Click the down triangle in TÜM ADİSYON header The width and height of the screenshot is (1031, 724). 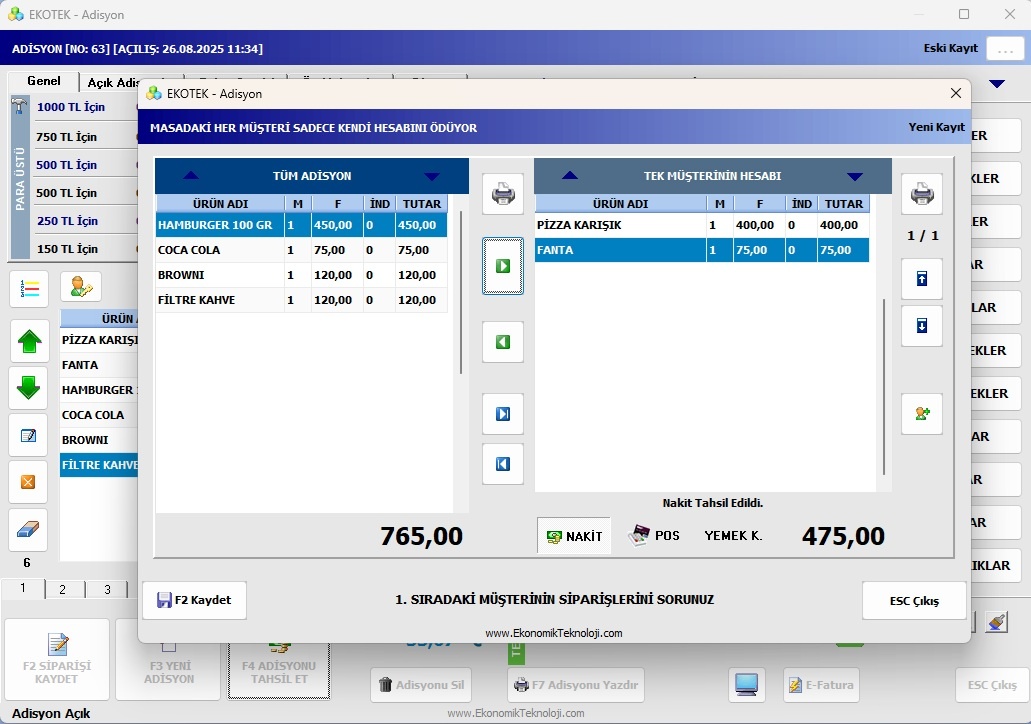click(x=432, y=176)
